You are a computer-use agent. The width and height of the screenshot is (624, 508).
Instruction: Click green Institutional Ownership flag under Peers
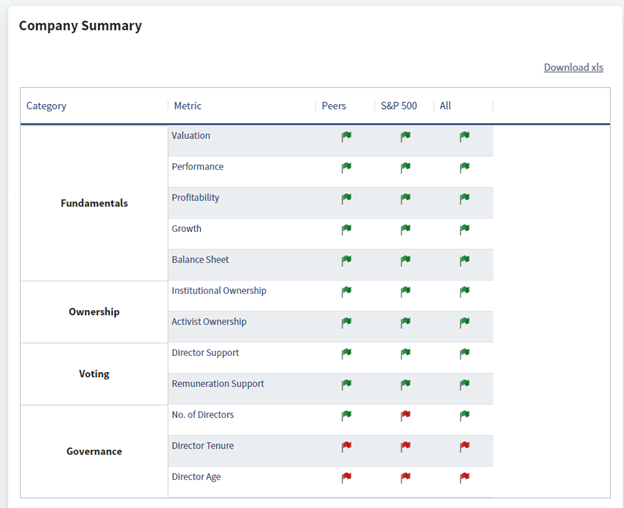pyautogui.click(x=346, y=292)
